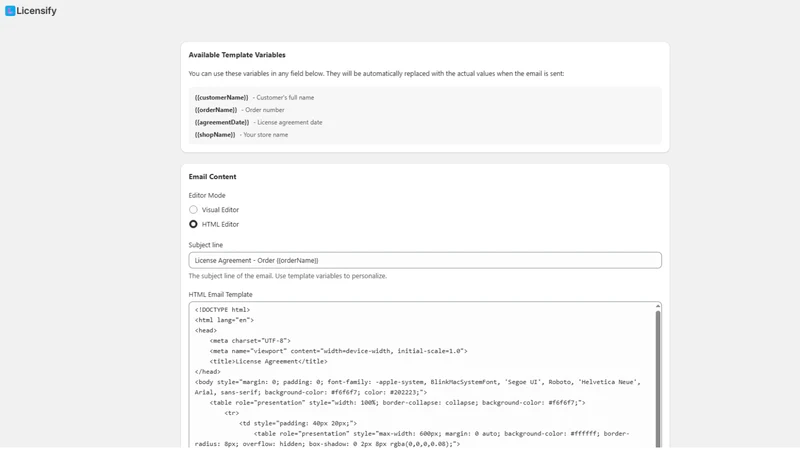
Task: Click the HTML Email Template label
Action: pos(220,294)
